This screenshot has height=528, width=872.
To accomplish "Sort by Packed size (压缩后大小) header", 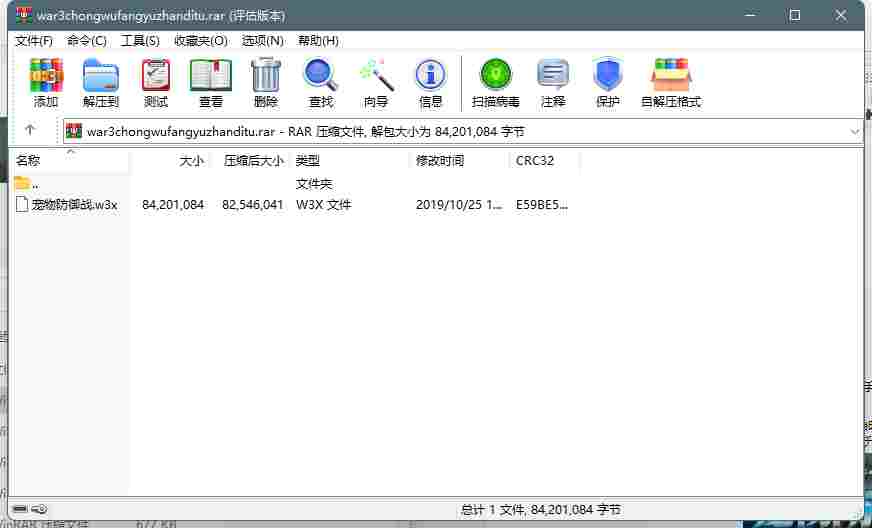I will click(249, 161).
